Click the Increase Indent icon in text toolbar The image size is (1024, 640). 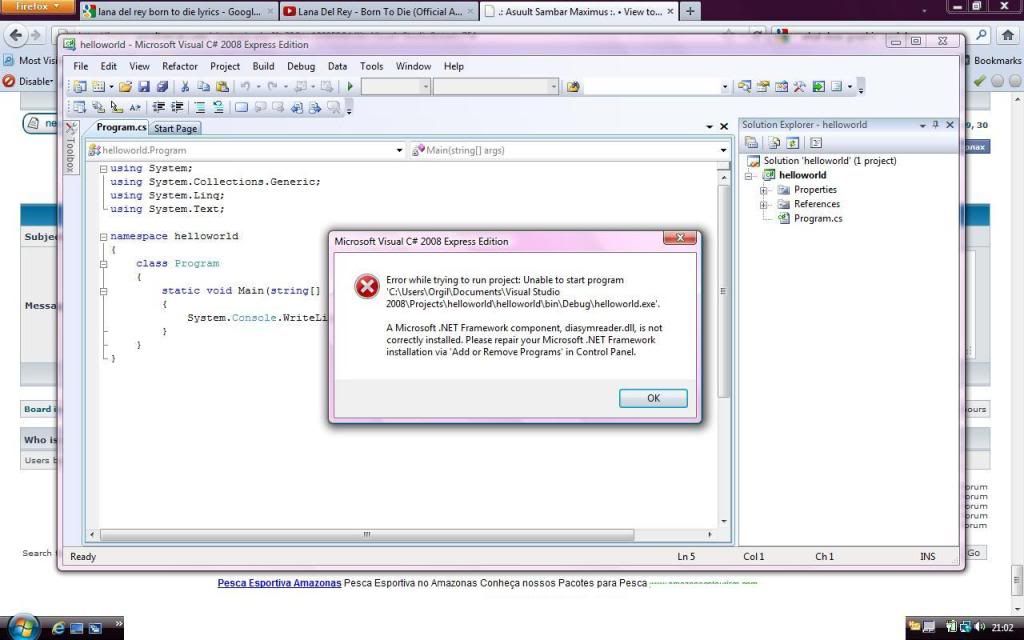pos(178,107)
